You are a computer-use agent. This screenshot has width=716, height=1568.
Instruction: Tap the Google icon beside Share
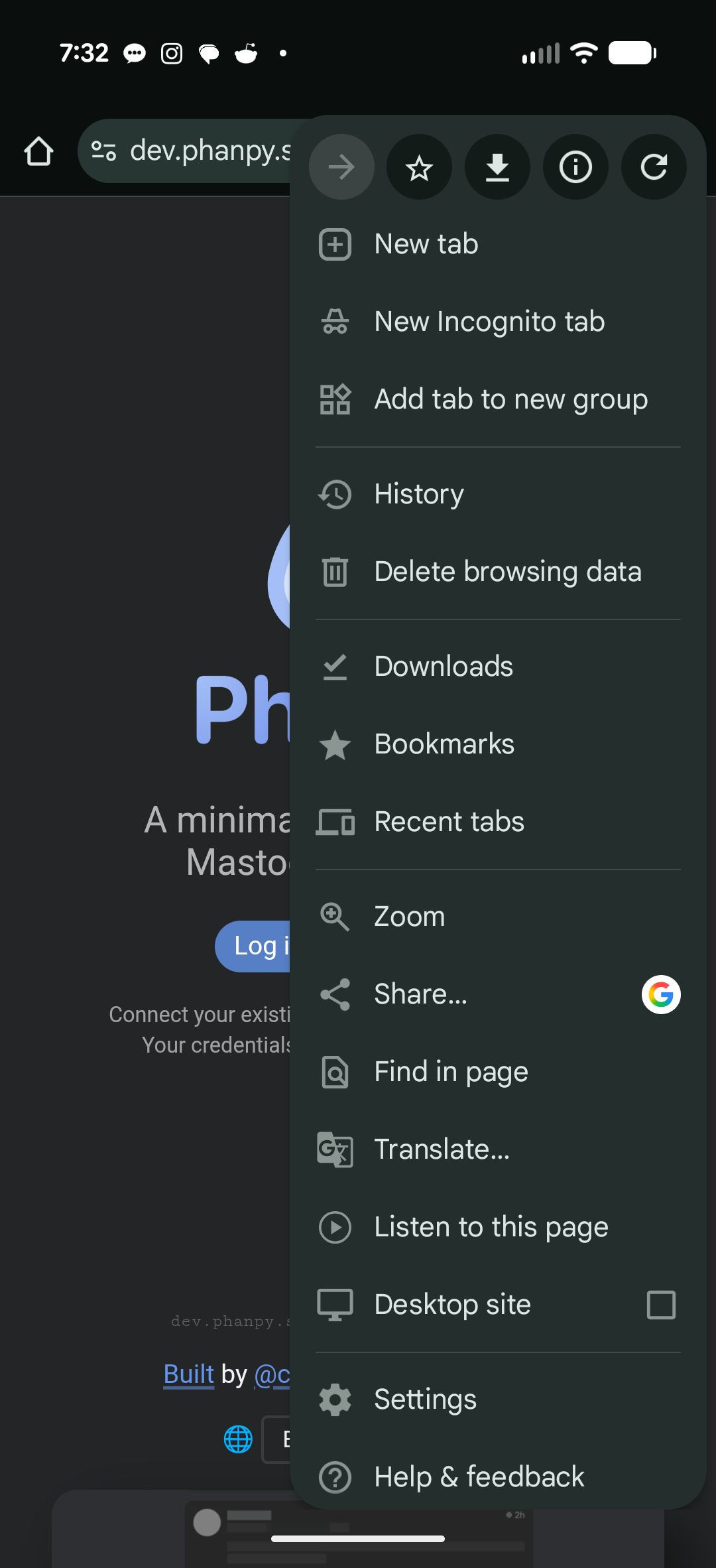(x=661, y=994)
